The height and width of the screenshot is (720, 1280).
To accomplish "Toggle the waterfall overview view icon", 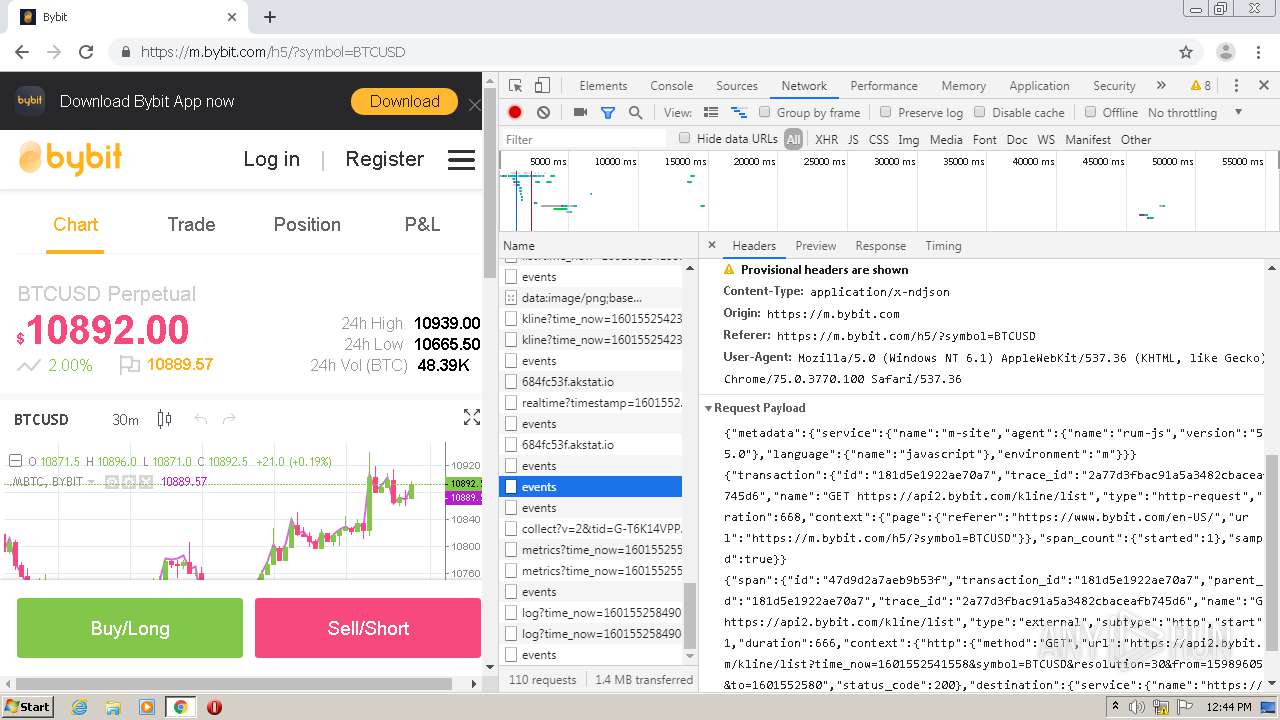I will click(739, 113).
